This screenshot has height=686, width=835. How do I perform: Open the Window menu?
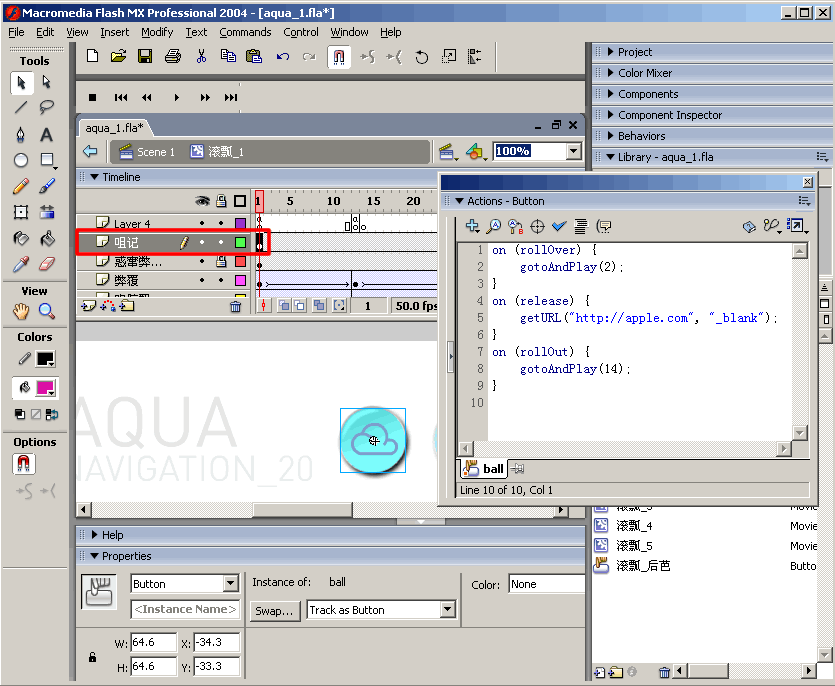tap(349, 32)
